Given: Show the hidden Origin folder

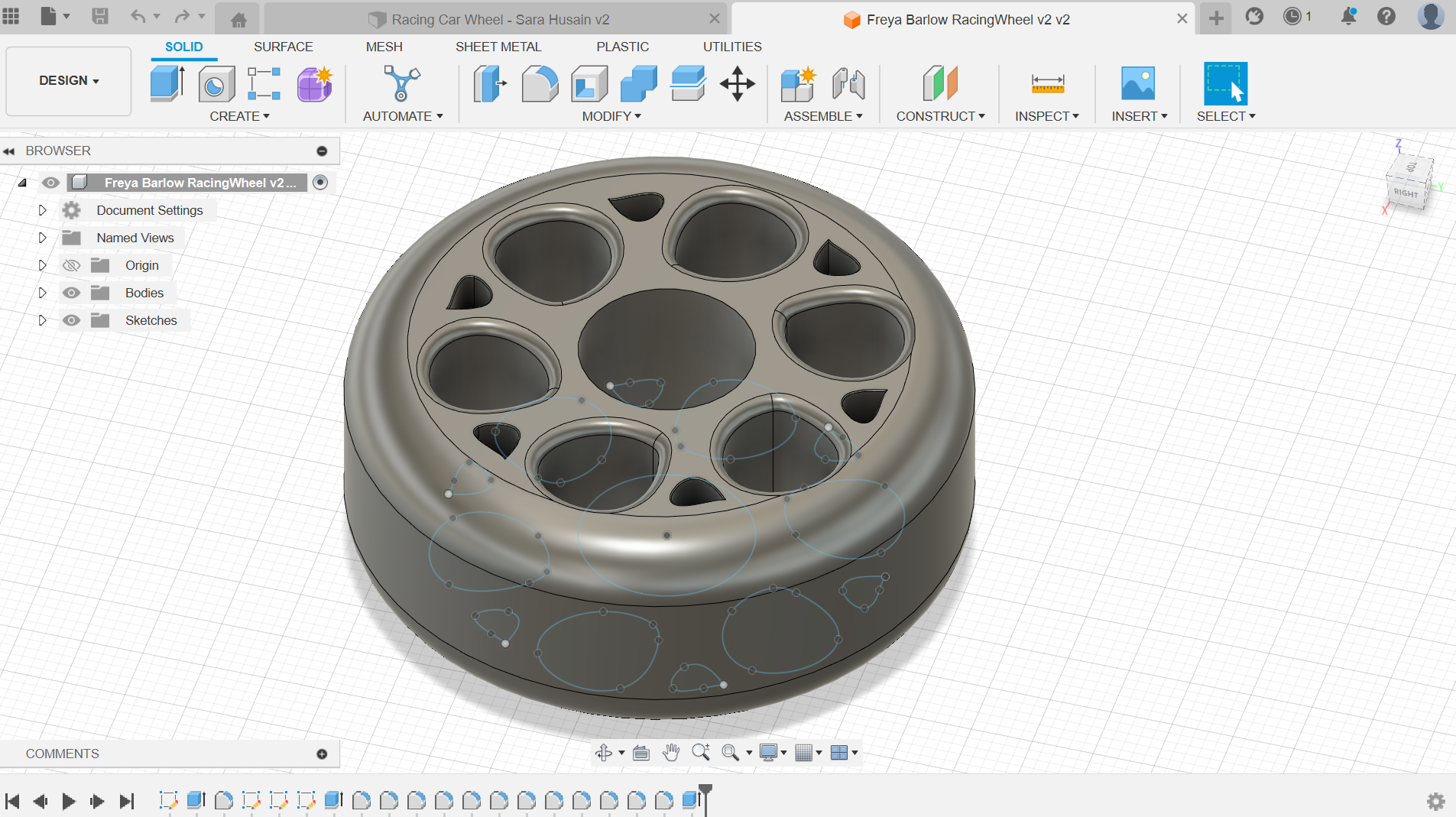Looking at the screenshot, I should 71,265.
